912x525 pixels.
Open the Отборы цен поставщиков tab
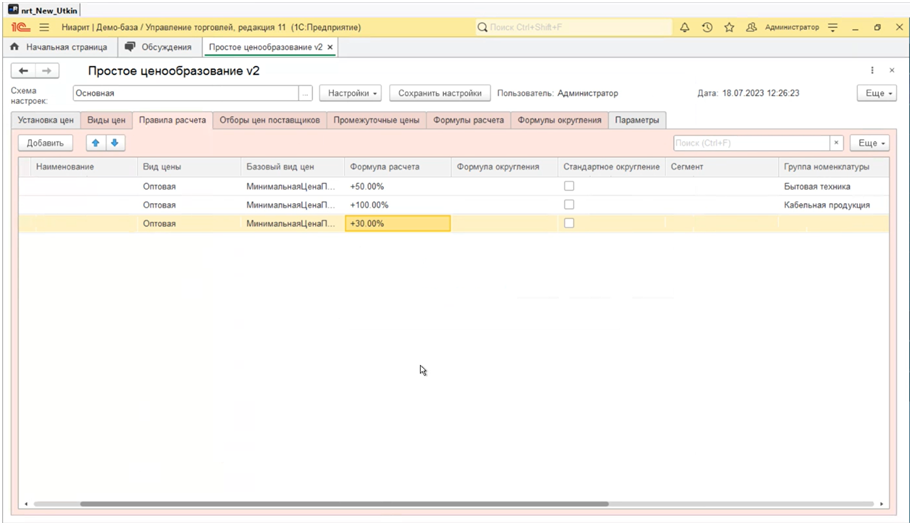click(269, 120)
